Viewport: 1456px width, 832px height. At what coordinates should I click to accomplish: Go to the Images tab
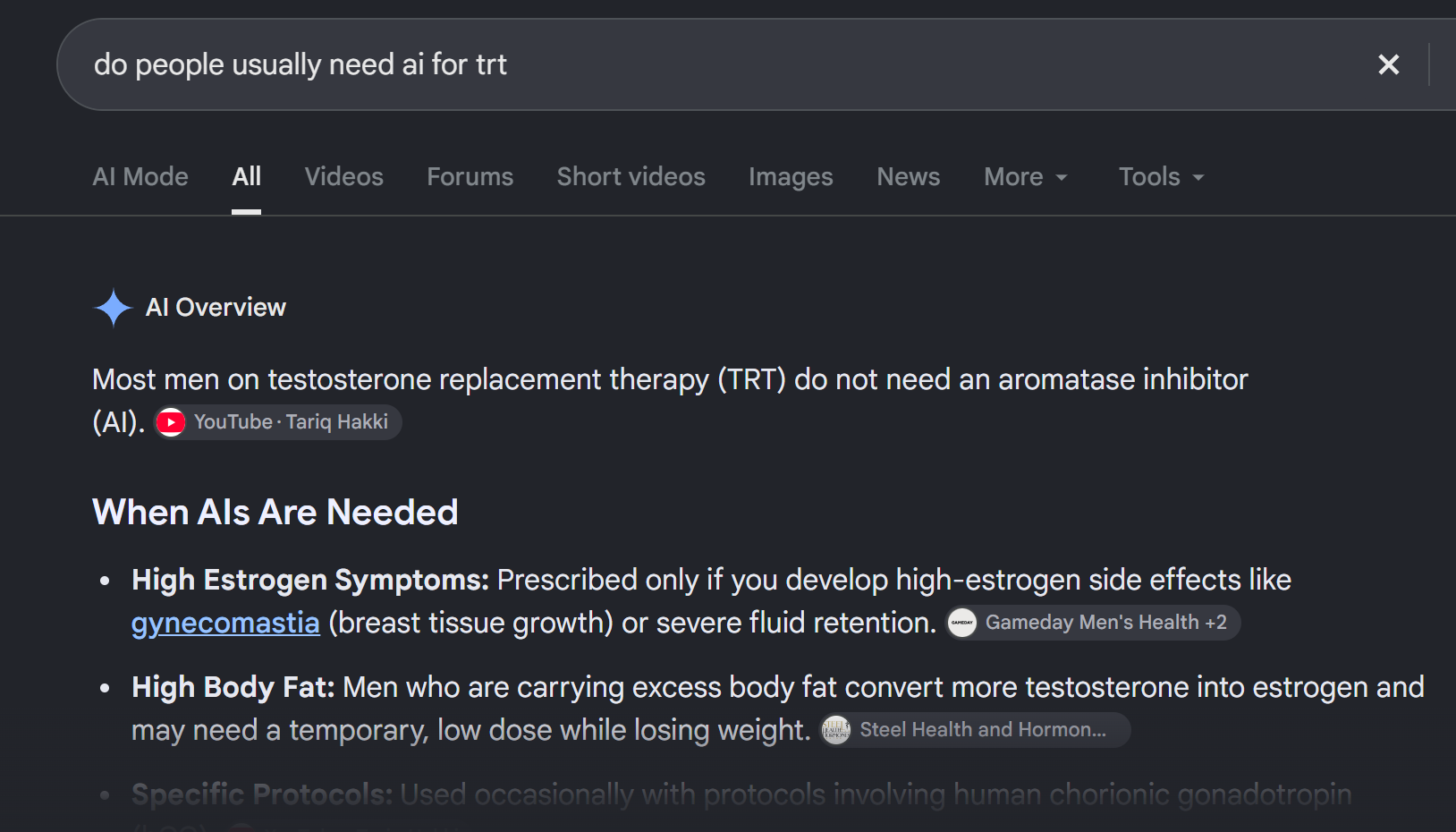[x=791, y=177]
